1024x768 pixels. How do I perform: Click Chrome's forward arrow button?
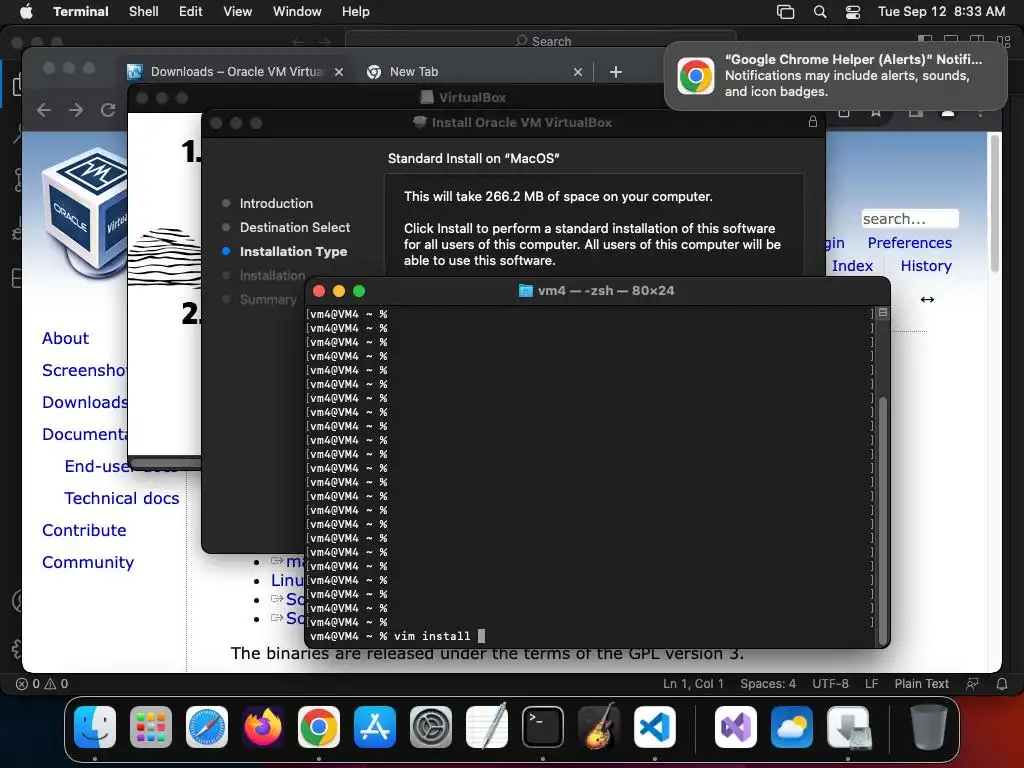[76, 110]
